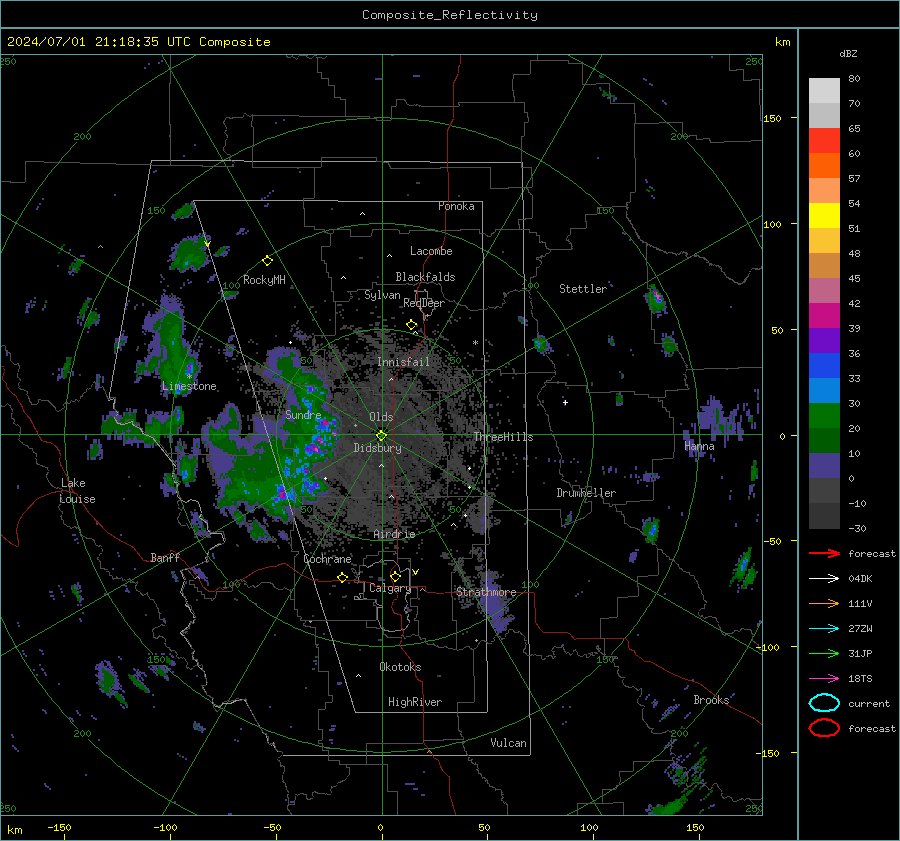Select the yellow diamond marker above Calgary label
The image size is (900, 841).
(x=395, y=576)
